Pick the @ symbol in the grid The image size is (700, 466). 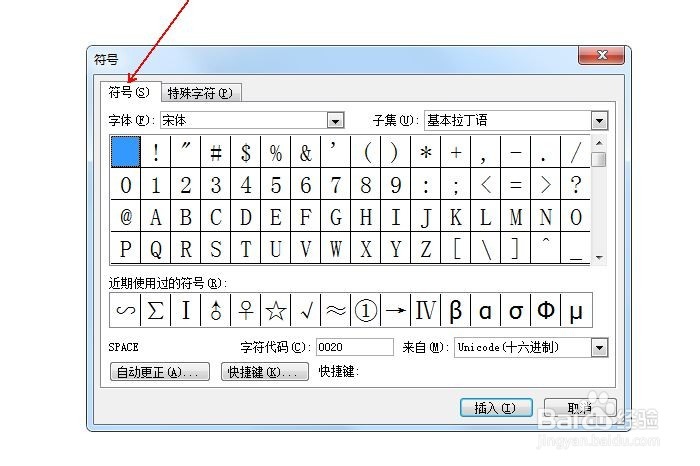(x=126, y=216)
